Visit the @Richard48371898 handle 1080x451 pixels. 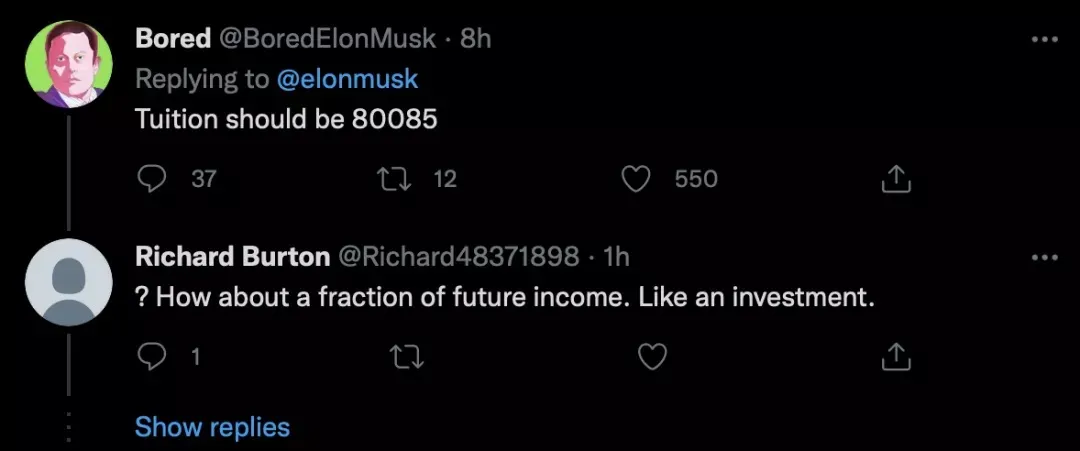pos(459,257)
